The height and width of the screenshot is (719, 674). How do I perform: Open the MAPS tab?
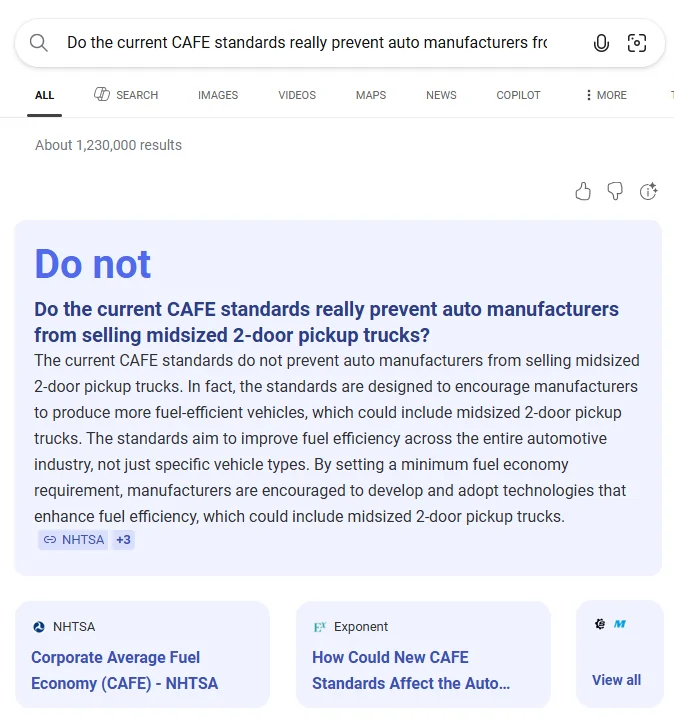pyautogui.click(x=371, y=95)
